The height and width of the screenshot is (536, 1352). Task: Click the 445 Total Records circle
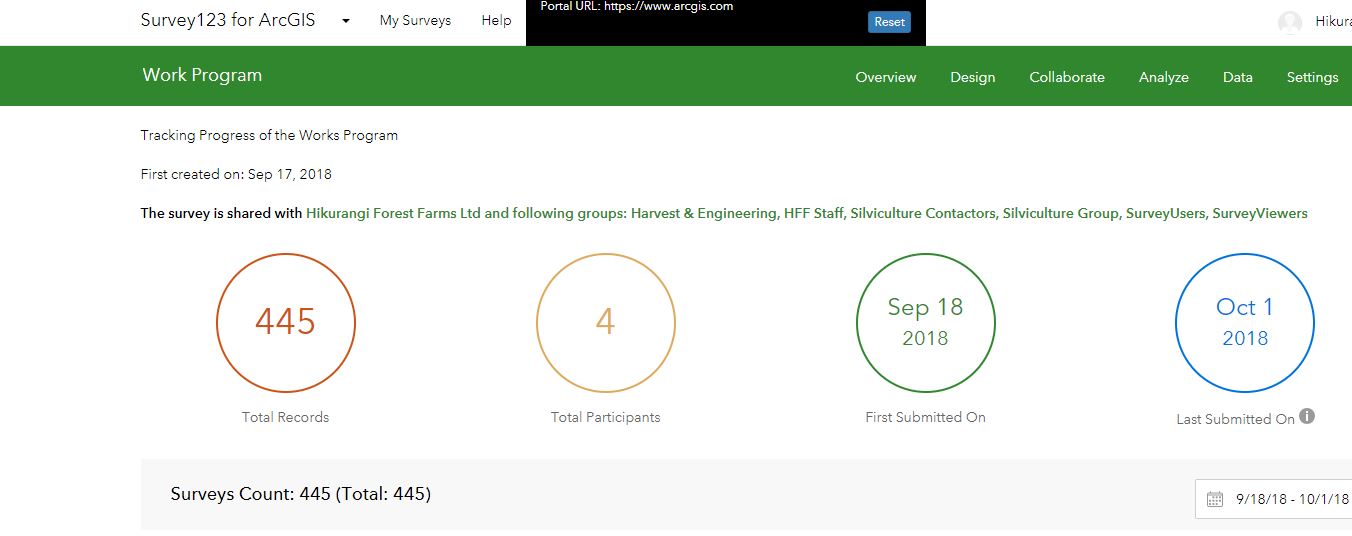pos(285,323)
